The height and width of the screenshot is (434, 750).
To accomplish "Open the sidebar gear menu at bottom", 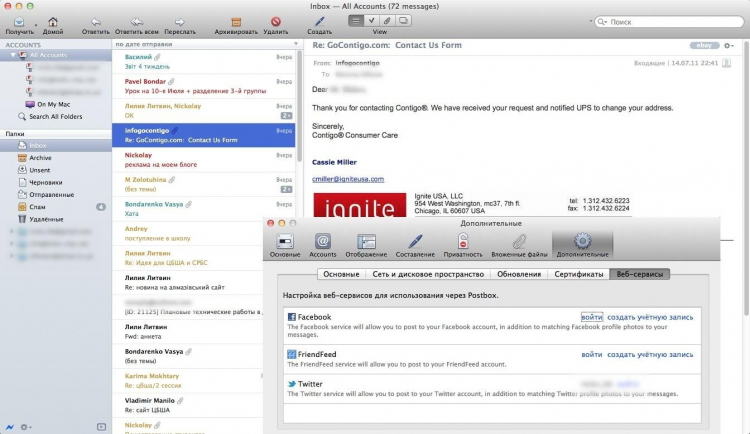I will coord(25,427).
